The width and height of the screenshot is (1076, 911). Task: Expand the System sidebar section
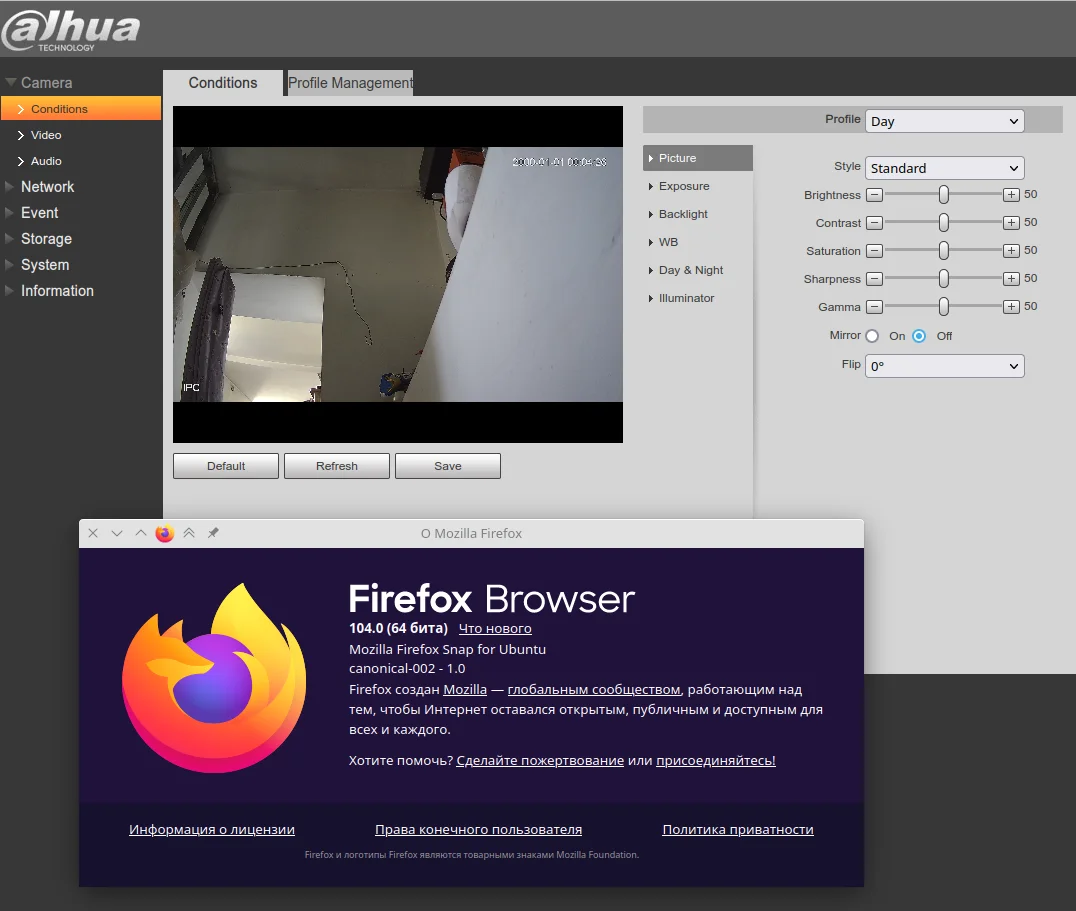tap(45, 265)
